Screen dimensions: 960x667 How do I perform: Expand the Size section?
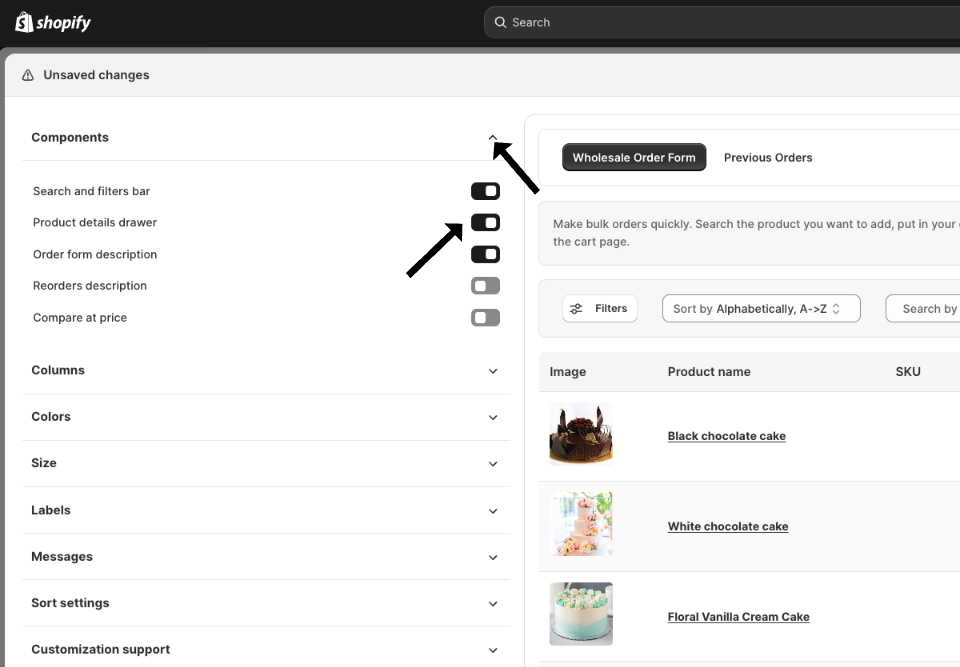(x=492, y=464)
